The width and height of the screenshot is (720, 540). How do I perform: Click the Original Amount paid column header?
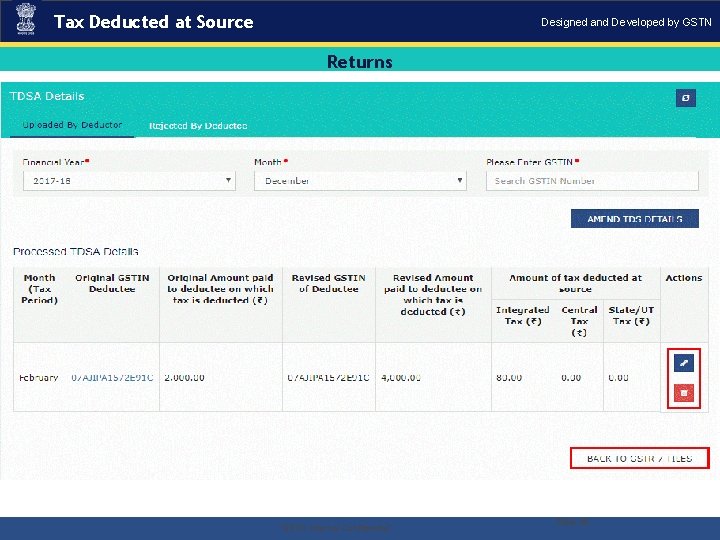pos(220,289)
